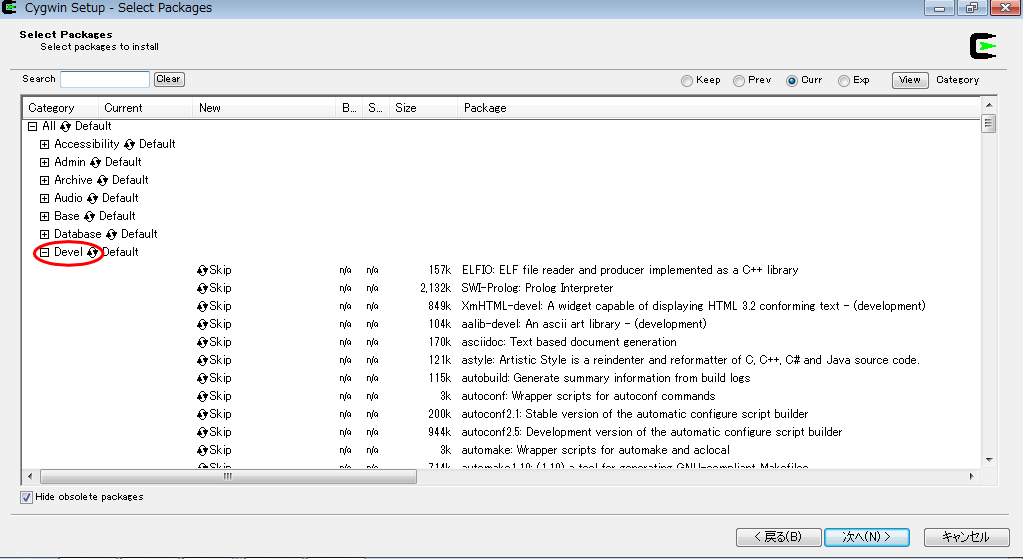Click the Category column header

(x=61, y=108)
